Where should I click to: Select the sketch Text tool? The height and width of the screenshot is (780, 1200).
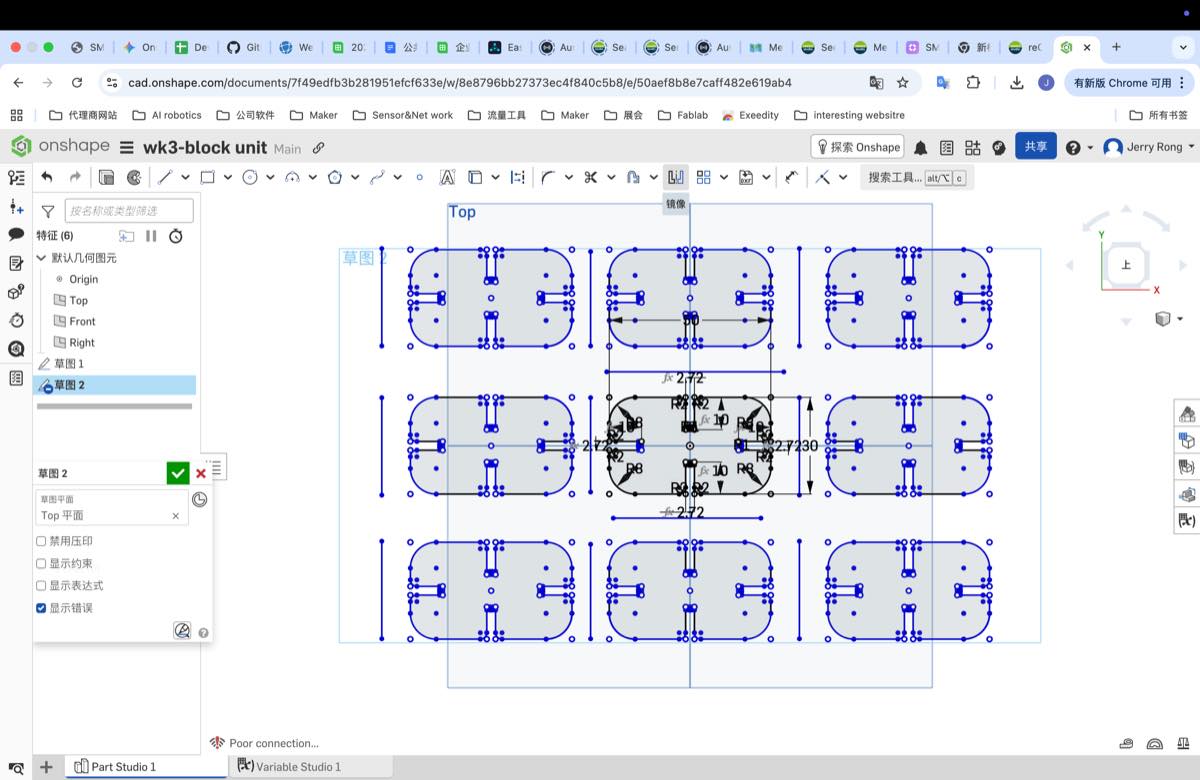tap(447, 177)
